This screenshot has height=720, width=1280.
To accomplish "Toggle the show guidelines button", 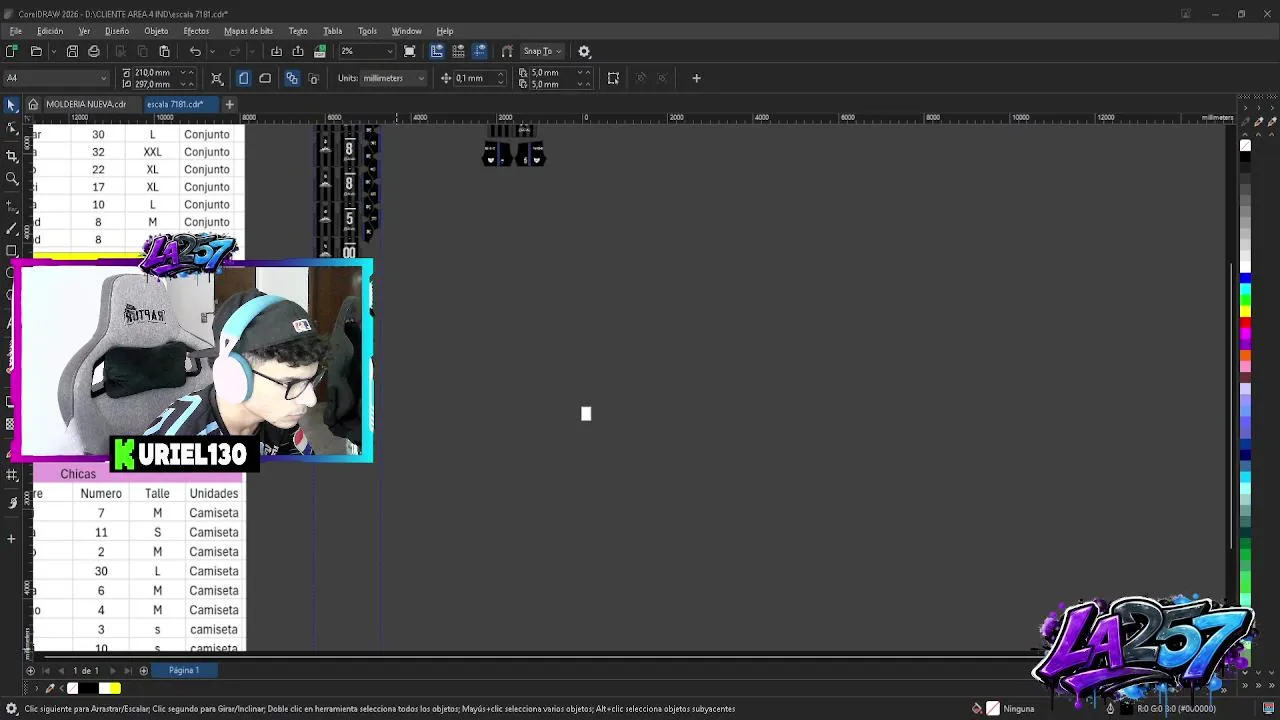I will tap(480, 51).
